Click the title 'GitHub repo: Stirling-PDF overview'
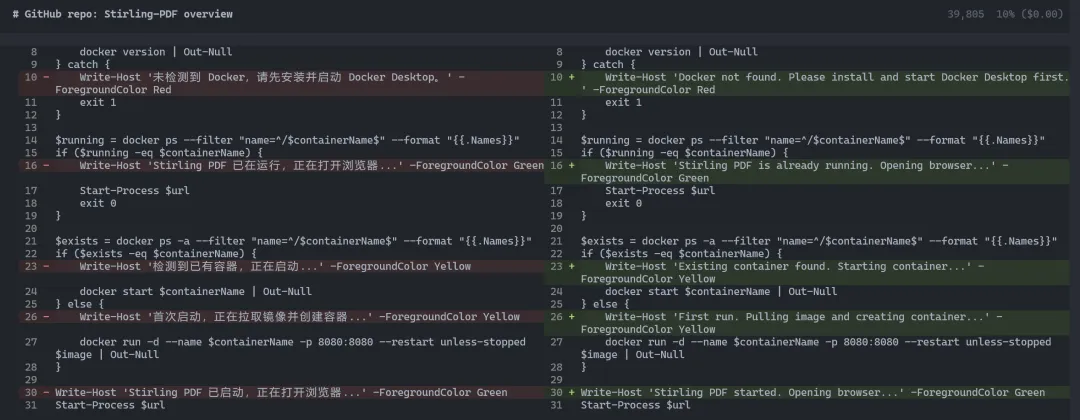Image resolution: width=1080 pixels, height=420 pixels. coord(123,14)
